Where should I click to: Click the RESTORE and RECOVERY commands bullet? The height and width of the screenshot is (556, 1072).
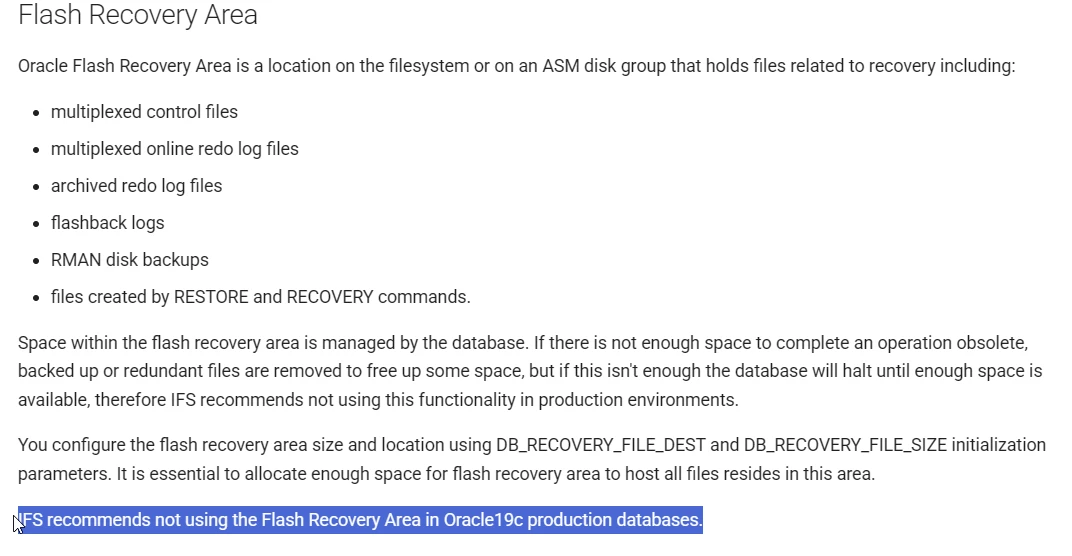pos(260,297)
